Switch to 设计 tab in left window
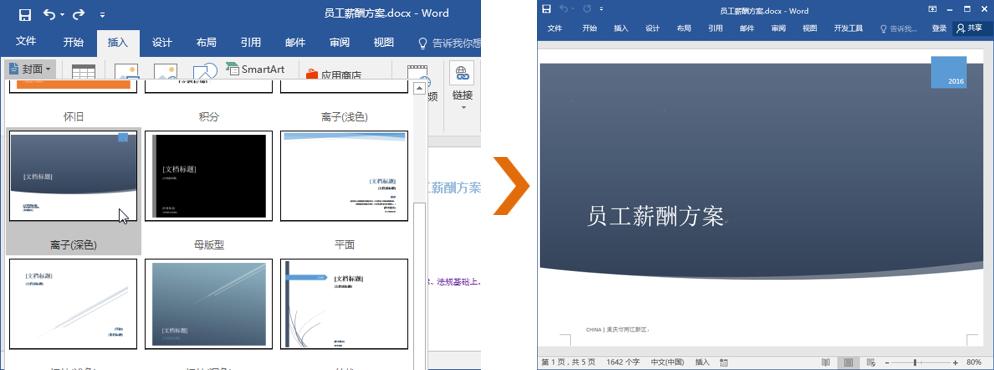Image resolution: width=994 pixels, height=370 pixels. [x=162, y=42]
